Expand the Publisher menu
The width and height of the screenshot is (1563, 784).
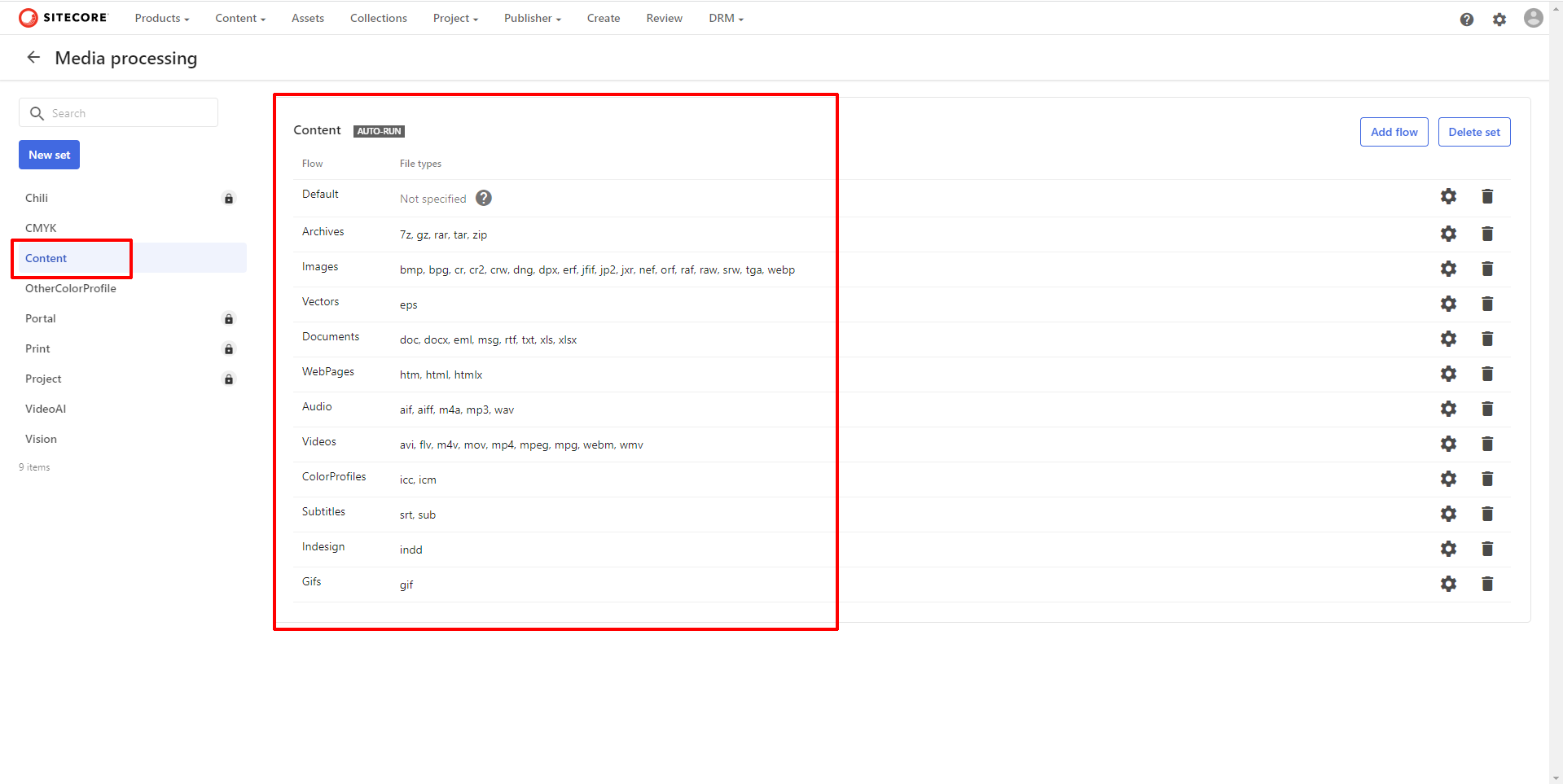pos(533,18)
